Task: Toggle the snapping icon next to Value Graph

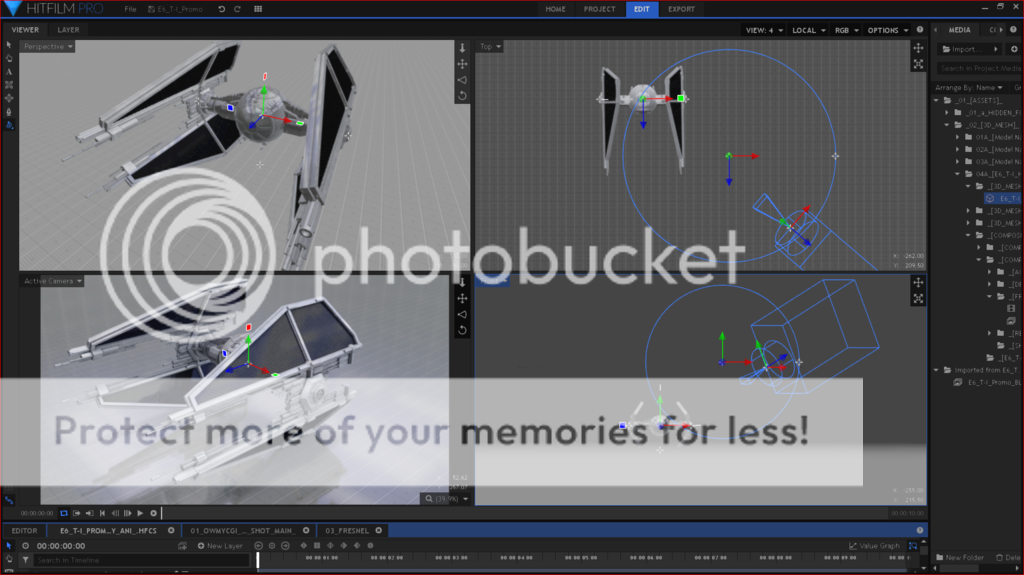Action: point(913,546)
